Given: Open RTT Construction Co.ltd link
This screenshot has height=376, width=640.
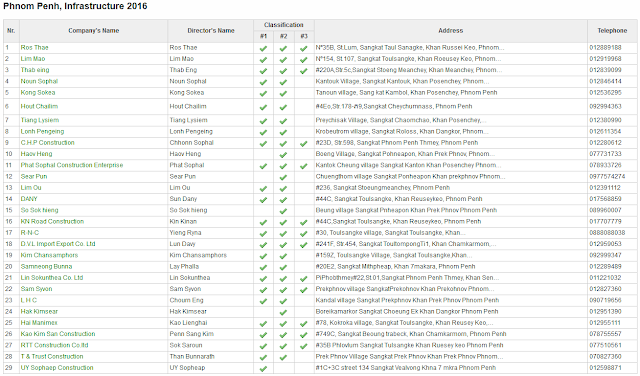Looking at the screenshot, I should [55, 345].
